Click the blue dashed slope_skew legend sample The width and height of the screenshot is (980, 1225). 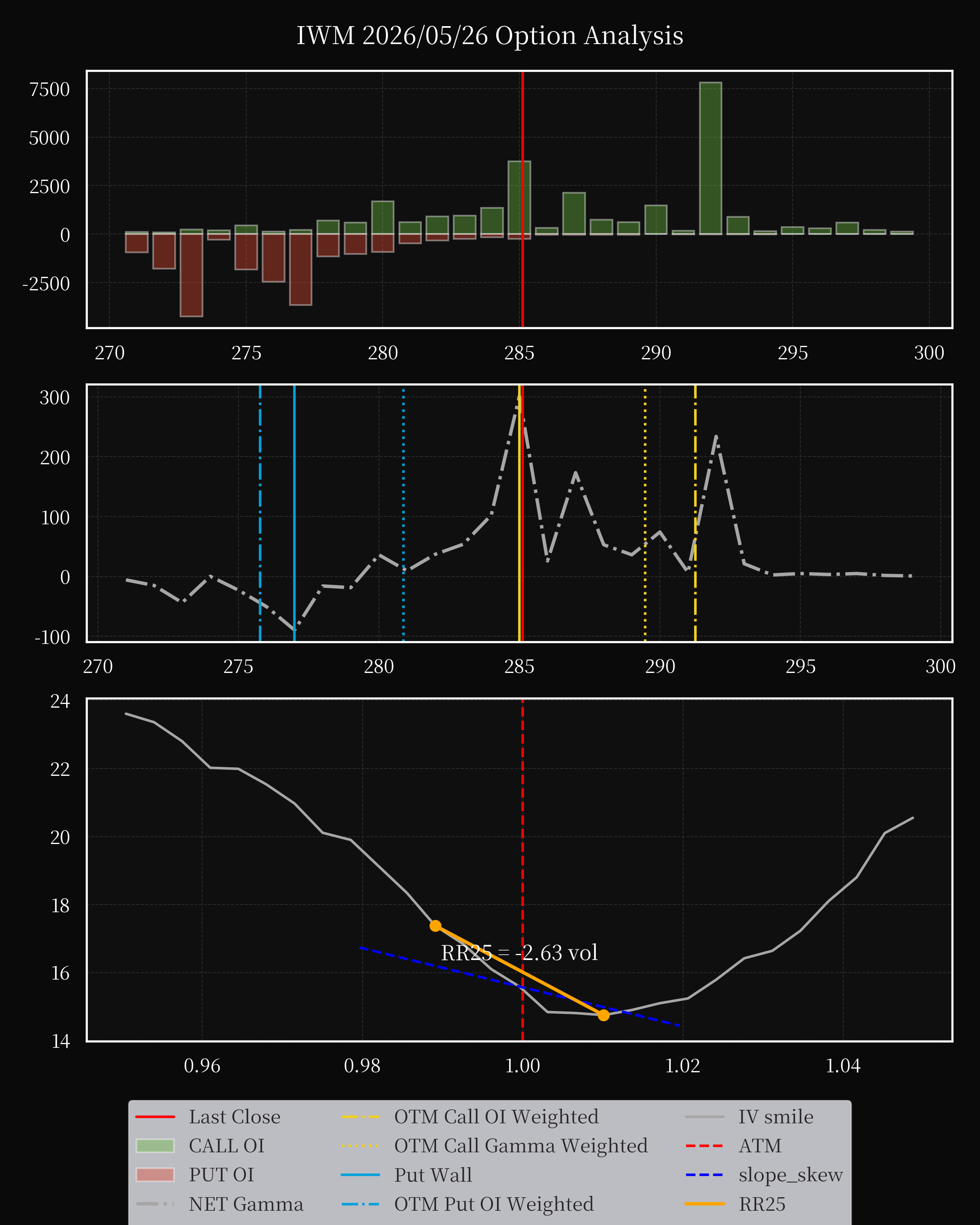(705, 1175)
